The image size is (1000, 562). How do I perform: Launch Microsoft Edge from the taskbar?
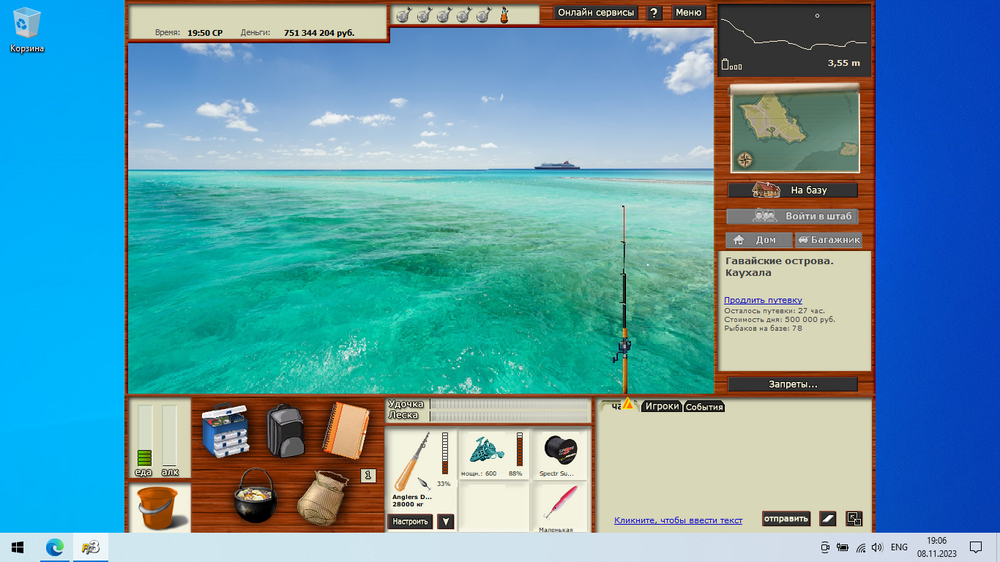coord(55,547)
